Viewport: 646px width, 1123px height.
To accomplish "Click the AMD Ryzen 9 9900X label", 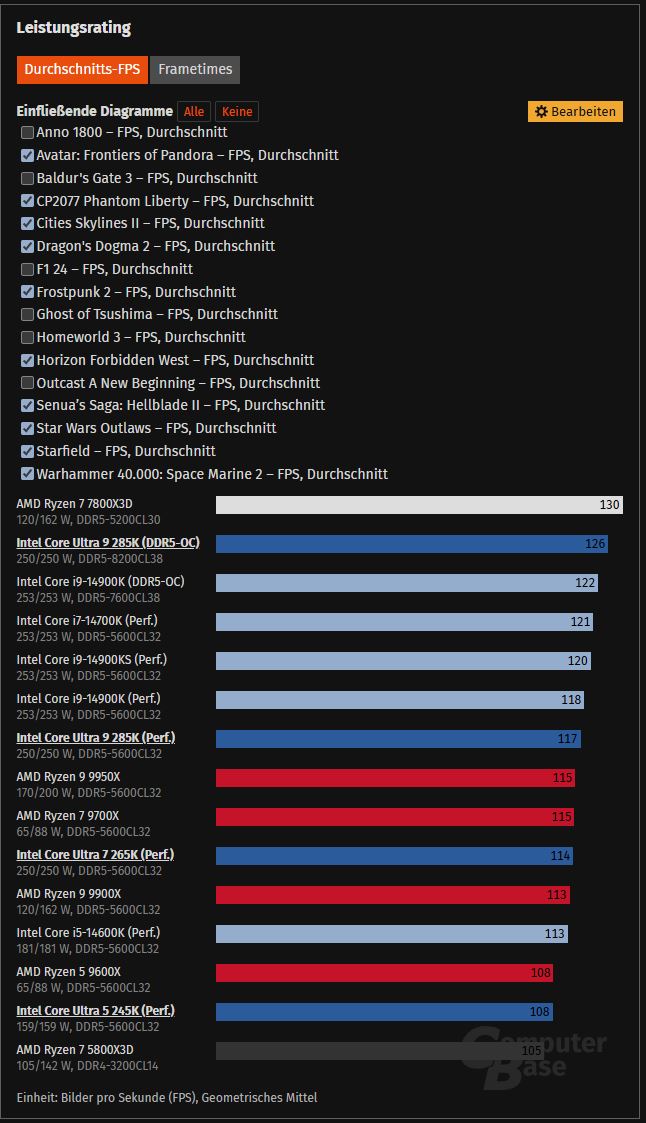I will pyautogui.click(x=69, y=894).
